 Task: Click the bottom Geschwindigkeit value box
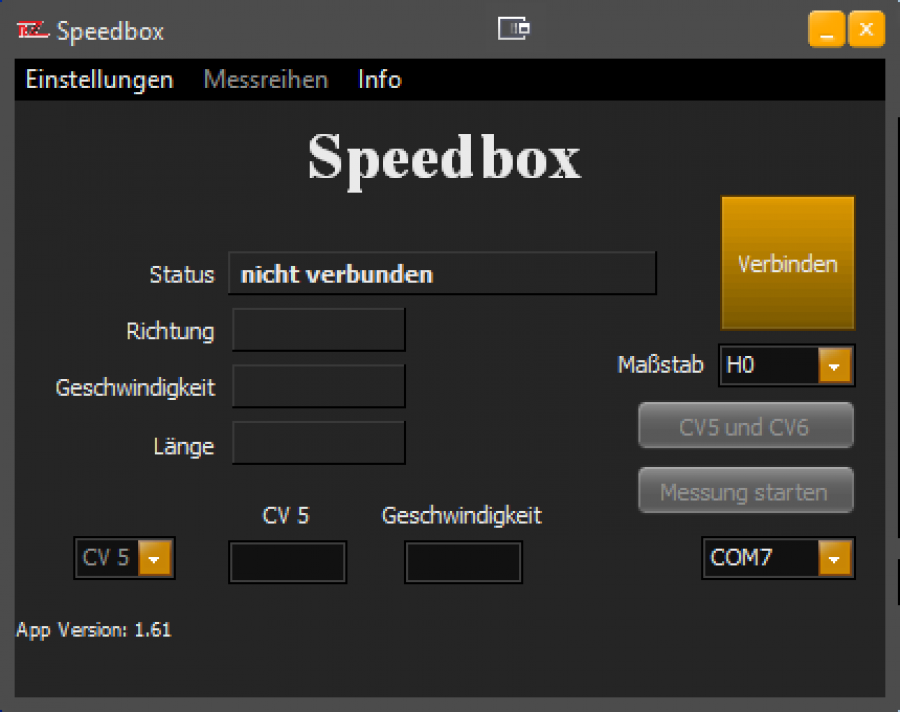pyautogui.click(x=463, y=562)
